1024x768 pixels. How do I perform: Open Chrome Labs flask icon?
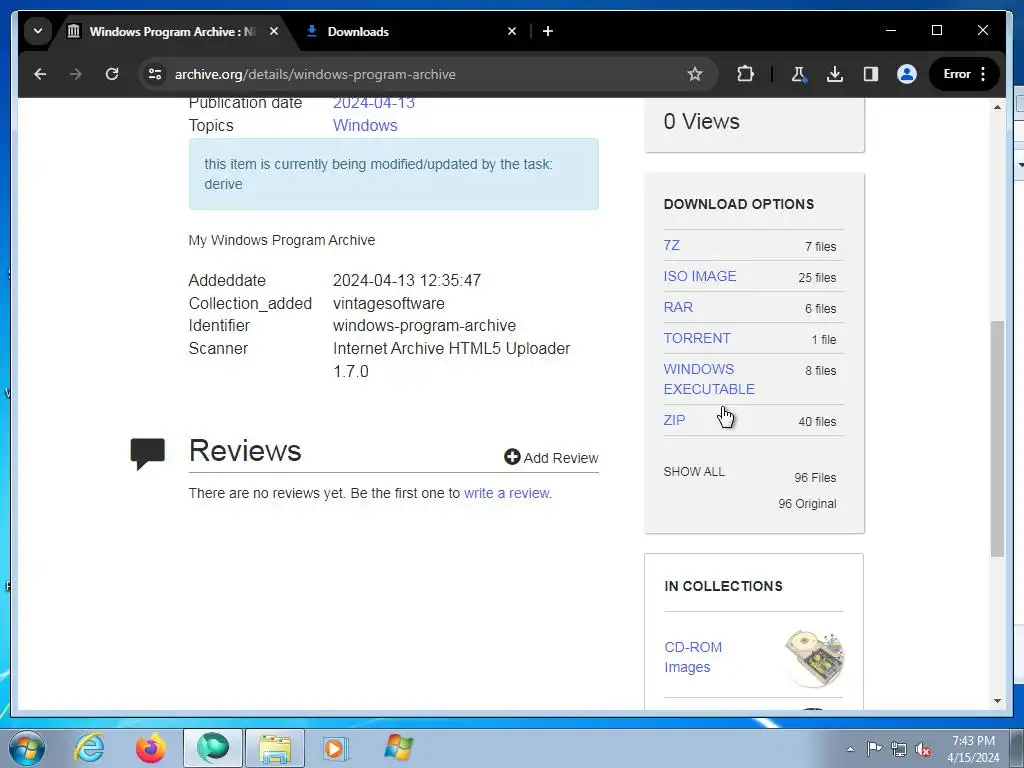pyautogui.click(x=798, y=74)
